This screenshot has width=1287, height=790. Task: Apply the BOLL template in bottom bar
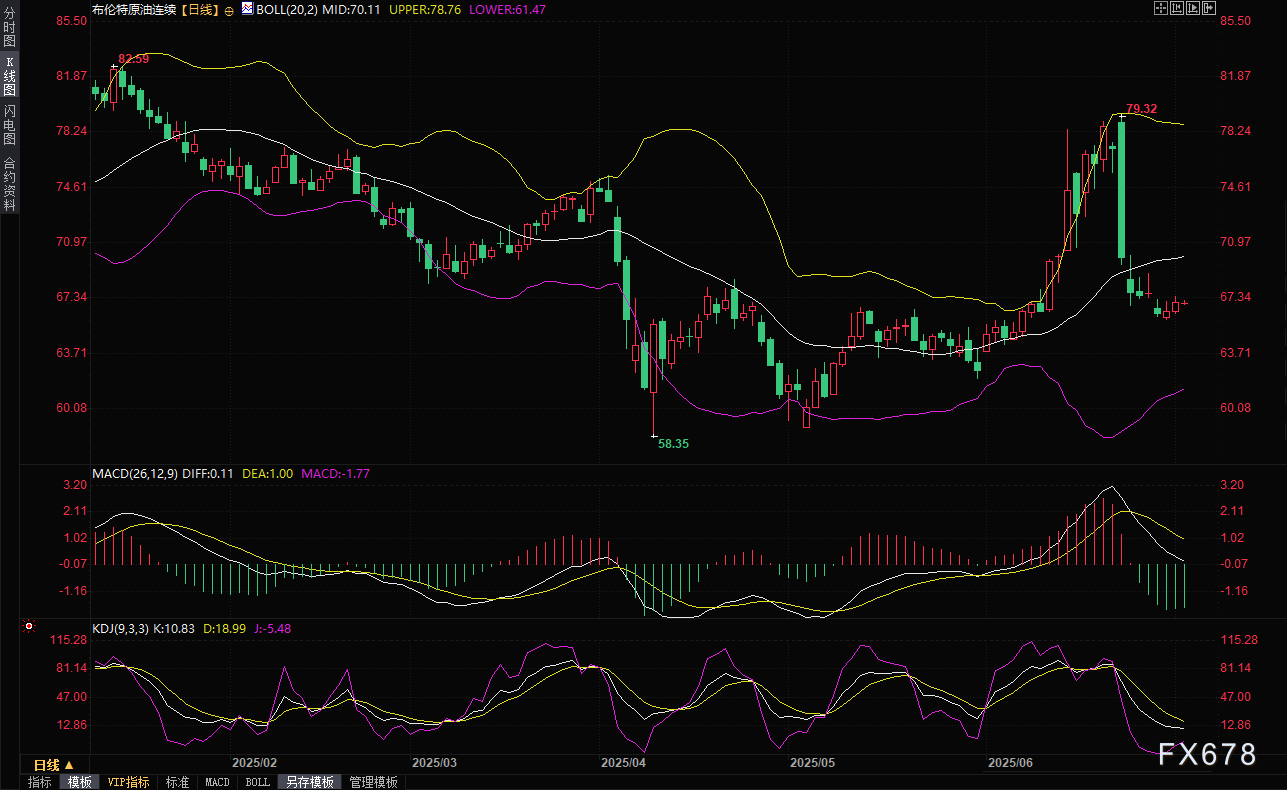(x=257, y=782)
